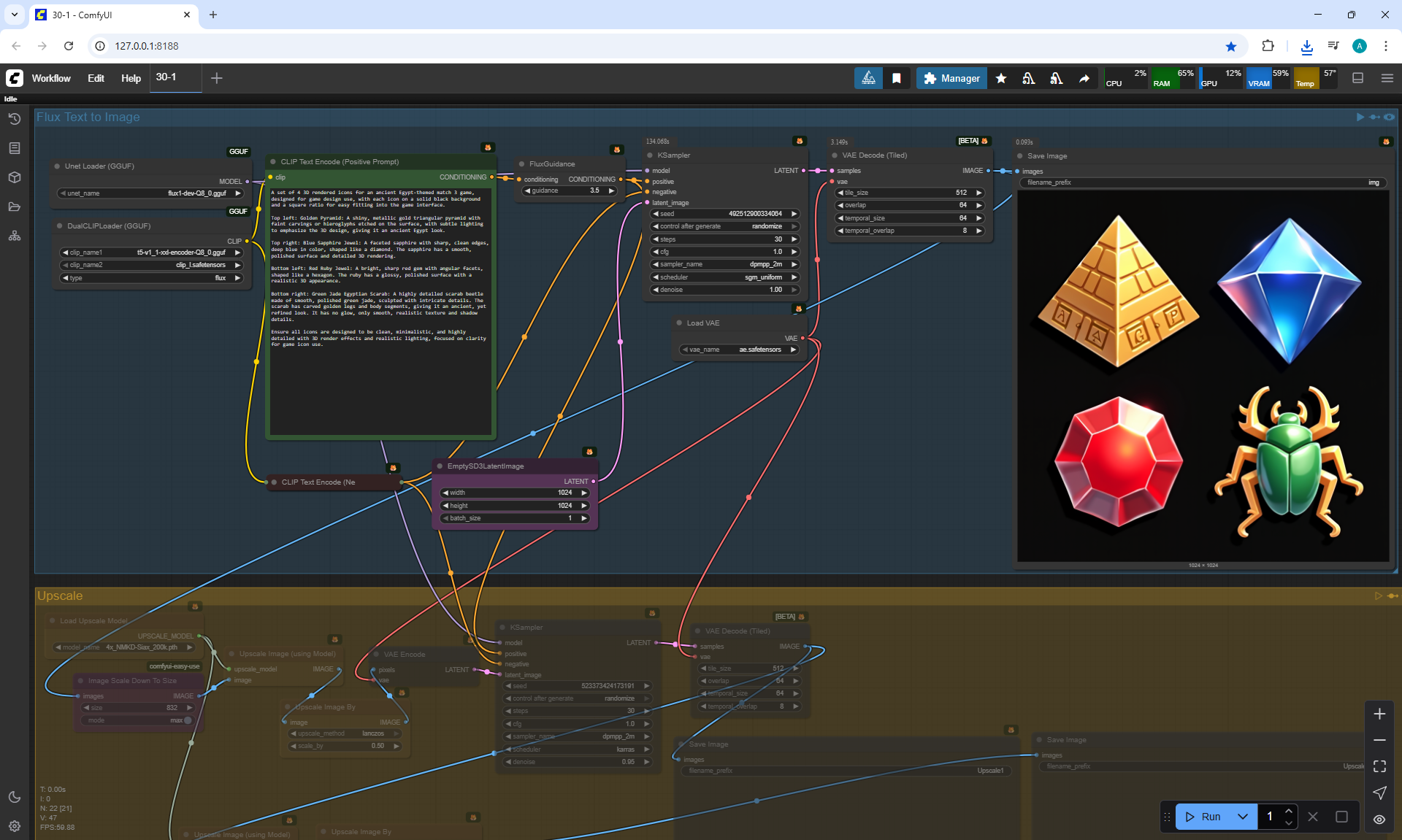
Task: Toggle the bottom panel icon
Action: coord(1358,78)
